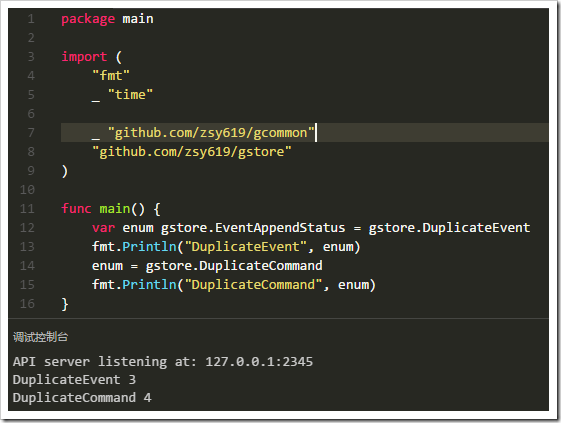Click the "DuplicateEvent" string literal
The width and height of the screenshot is (561, 423).
click(245, 247)
